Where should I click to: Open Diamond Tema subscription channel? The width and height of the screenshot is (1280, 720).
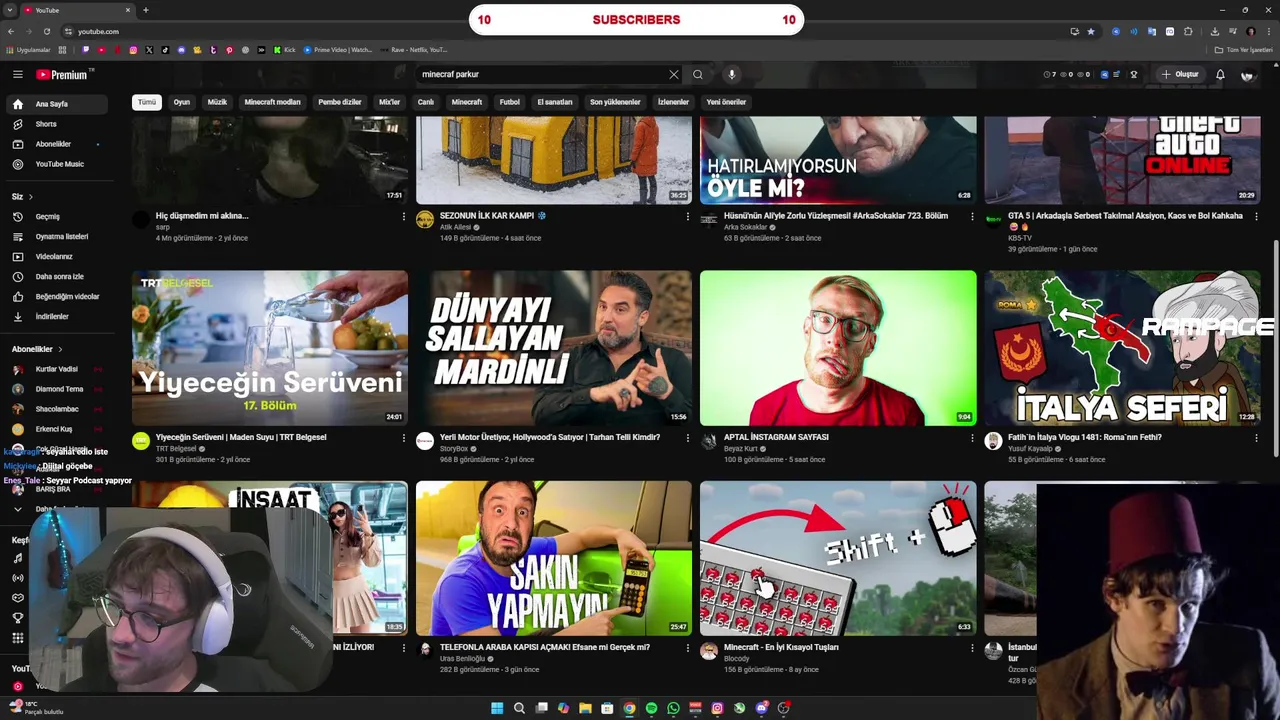pyautogui.click(x=60, y=389)
